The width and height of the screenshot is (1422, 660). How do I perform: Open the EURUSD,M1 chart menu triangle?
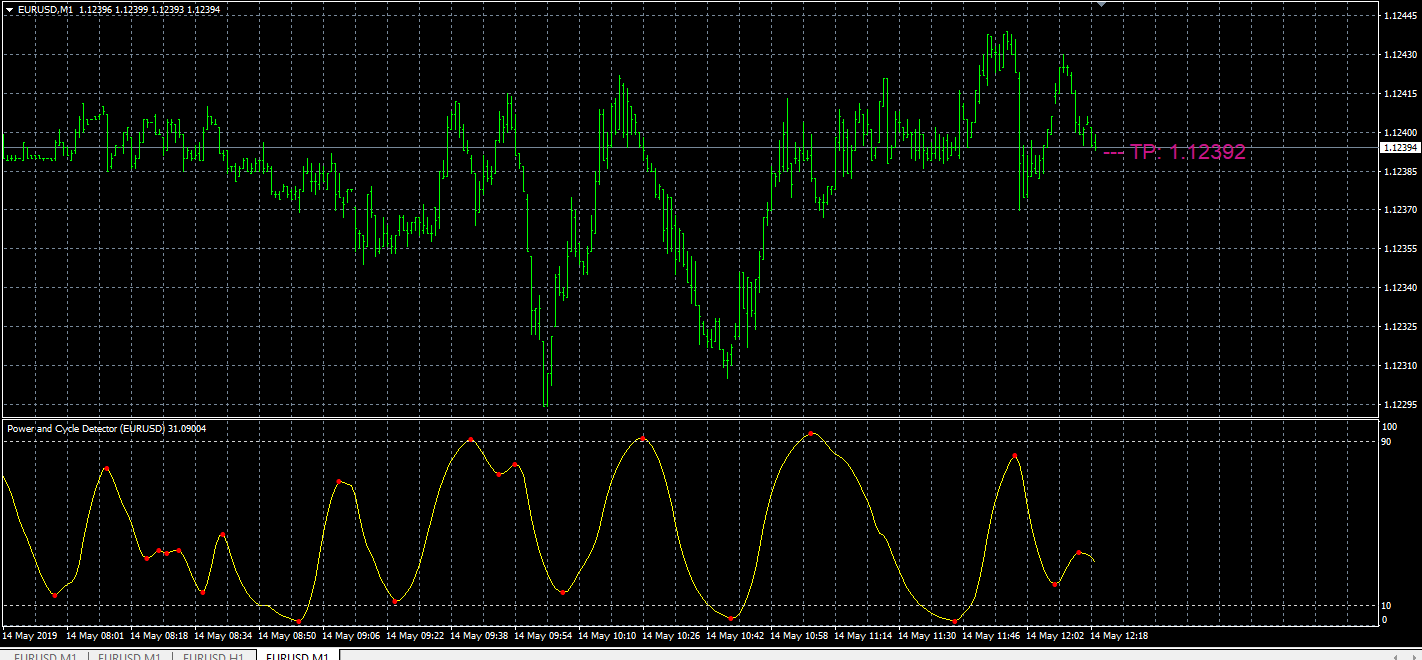pyautogui.click(x=9, y=9)
